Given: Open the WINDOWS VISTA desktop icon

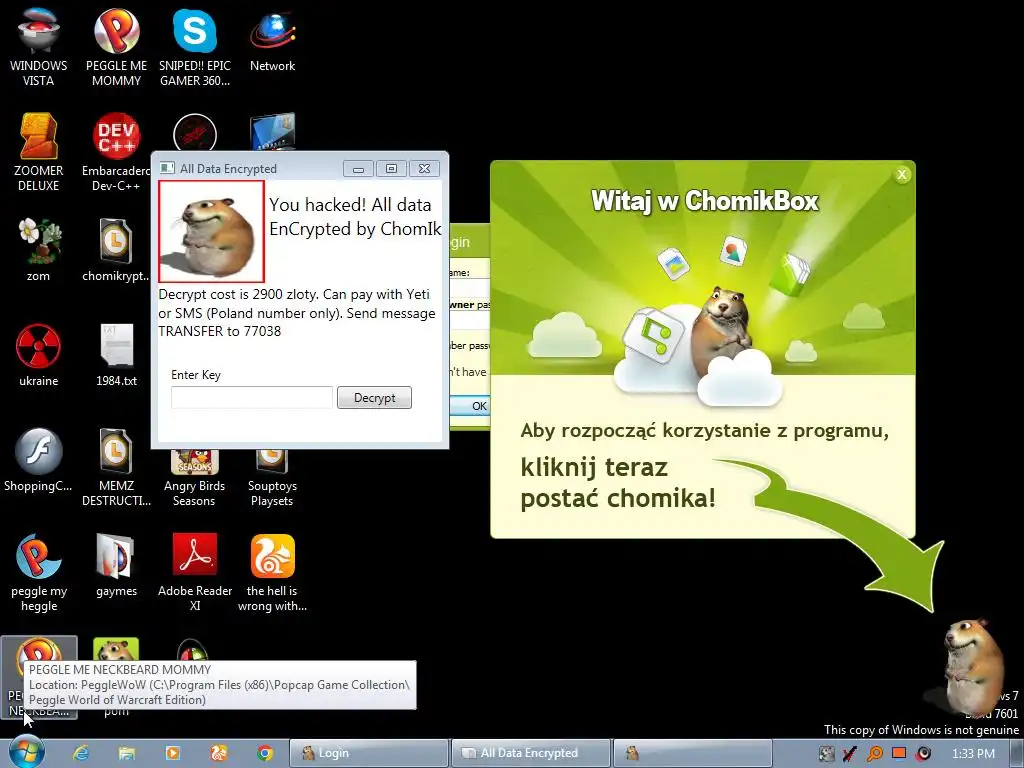Looking at the screenshot, I should pyautogui.click(x=39, y=47).
